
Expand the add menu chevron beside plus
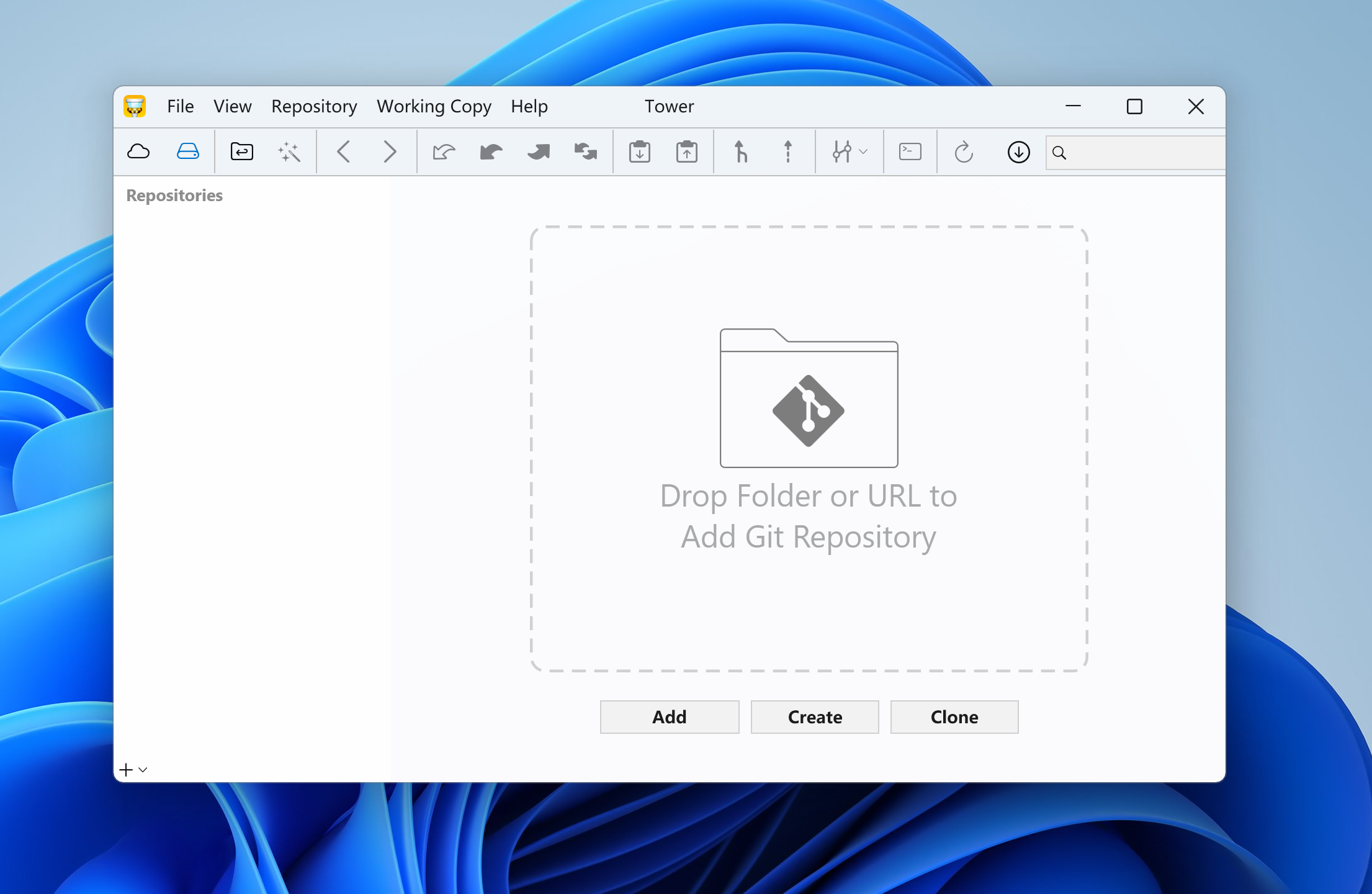143,770
